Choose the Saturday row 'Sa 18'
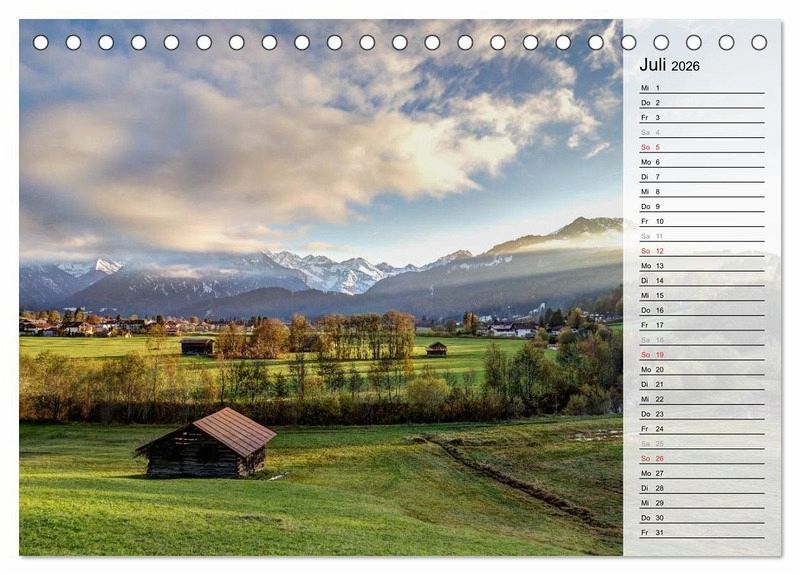This screenshot has height=575, width=800. (700, 340)
